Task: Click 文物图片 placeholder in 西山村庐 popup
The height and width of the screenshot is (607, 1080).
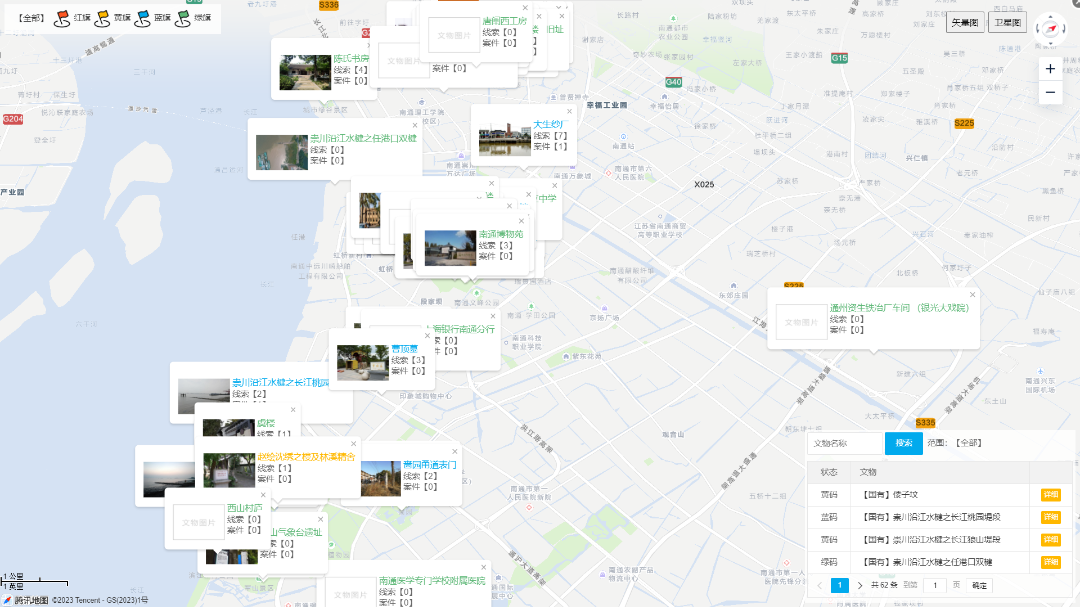Action: [199, 522]
